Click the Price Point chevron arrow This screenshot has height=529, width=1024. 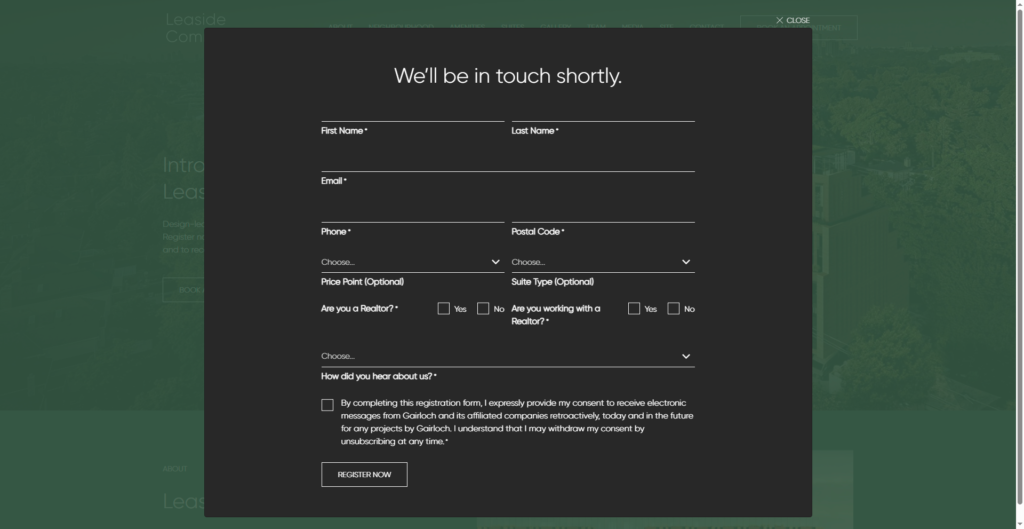495,262
